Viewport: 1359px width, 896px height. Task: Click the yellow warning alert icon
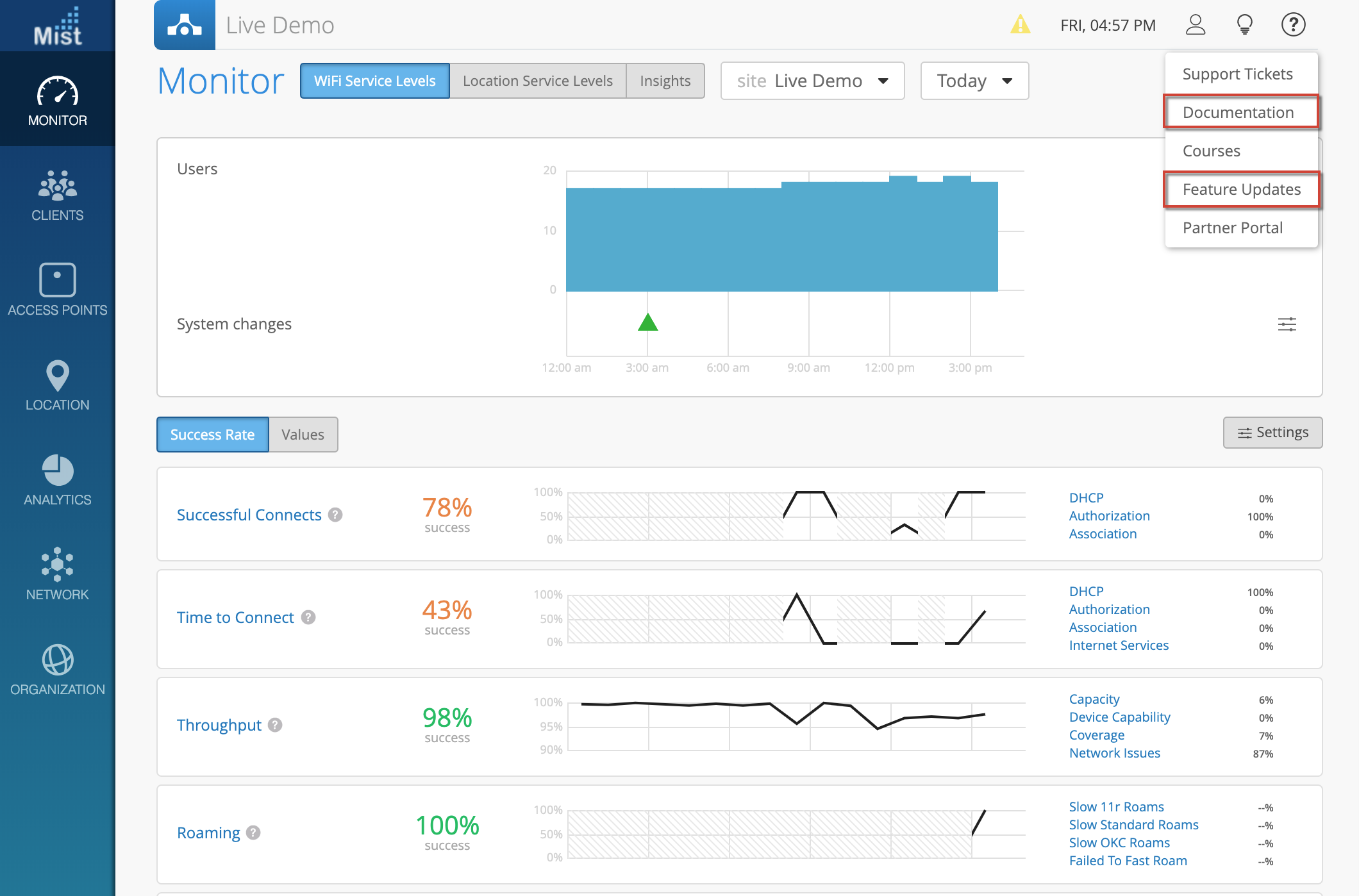coord(1020,25)
